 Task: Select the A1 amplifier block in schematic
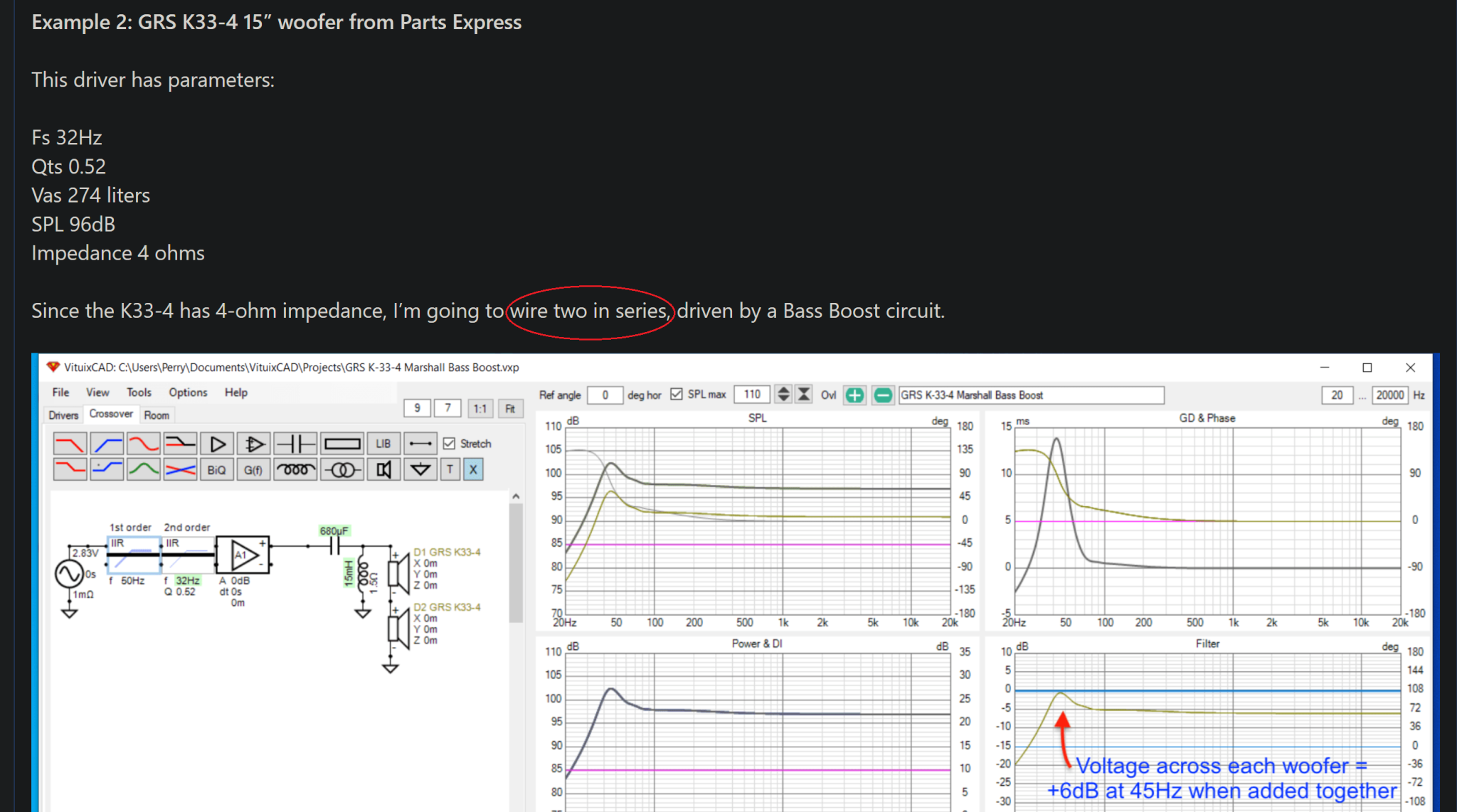pyautogui.click(x=243, y=555)
